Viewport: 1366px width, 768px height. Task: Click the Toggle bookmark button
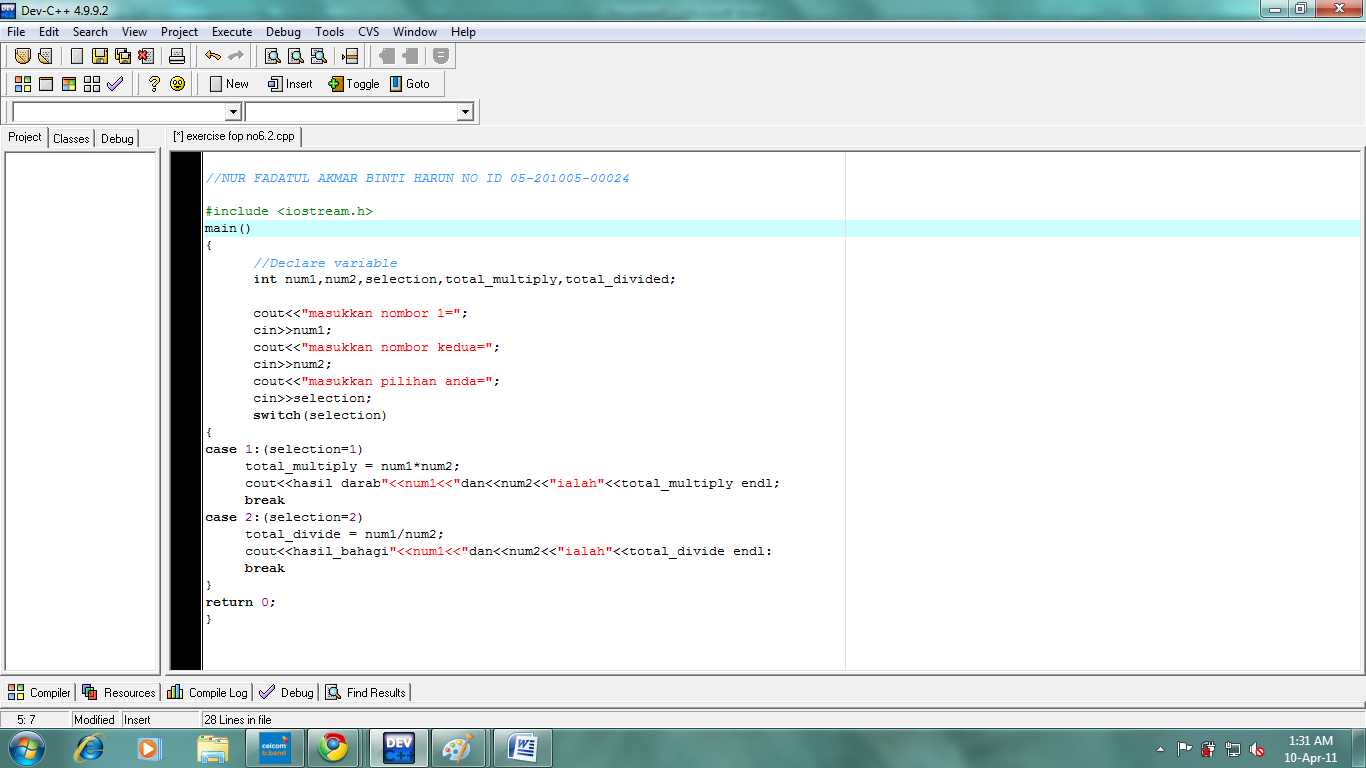(x=354, y=84)
